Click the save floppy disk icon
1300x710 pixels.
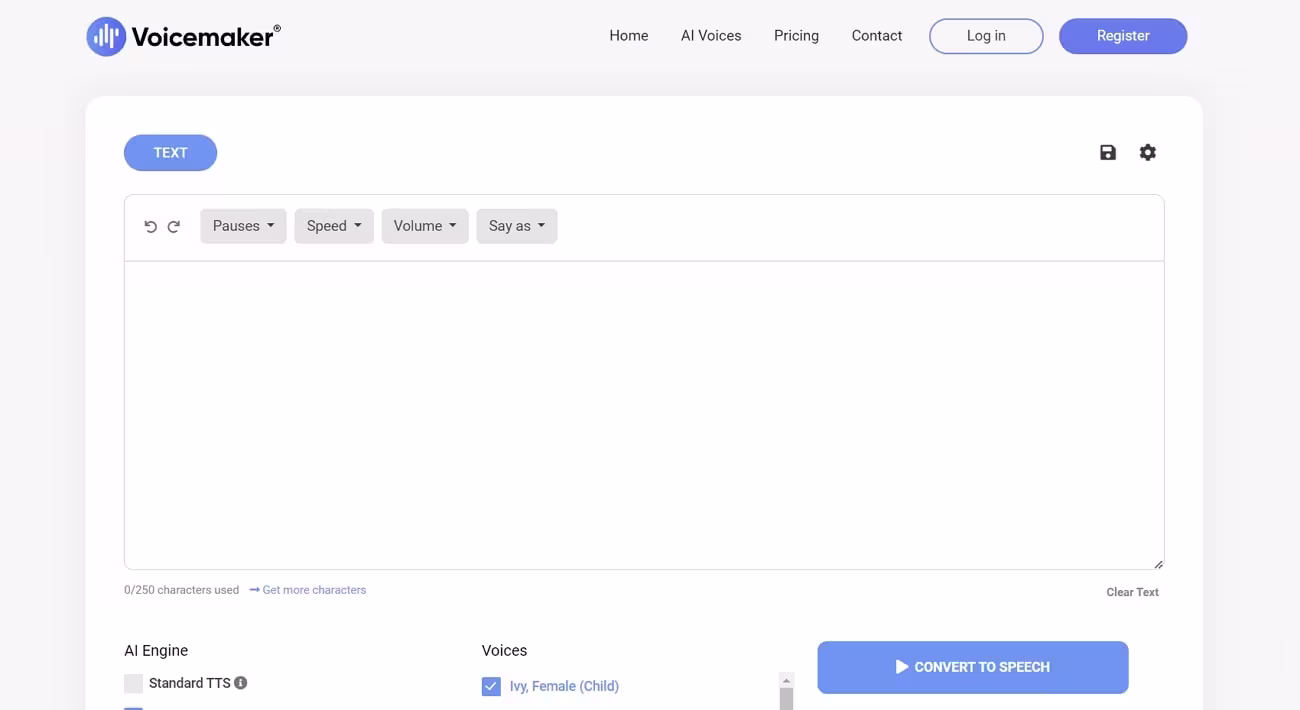coord(1108,153)
